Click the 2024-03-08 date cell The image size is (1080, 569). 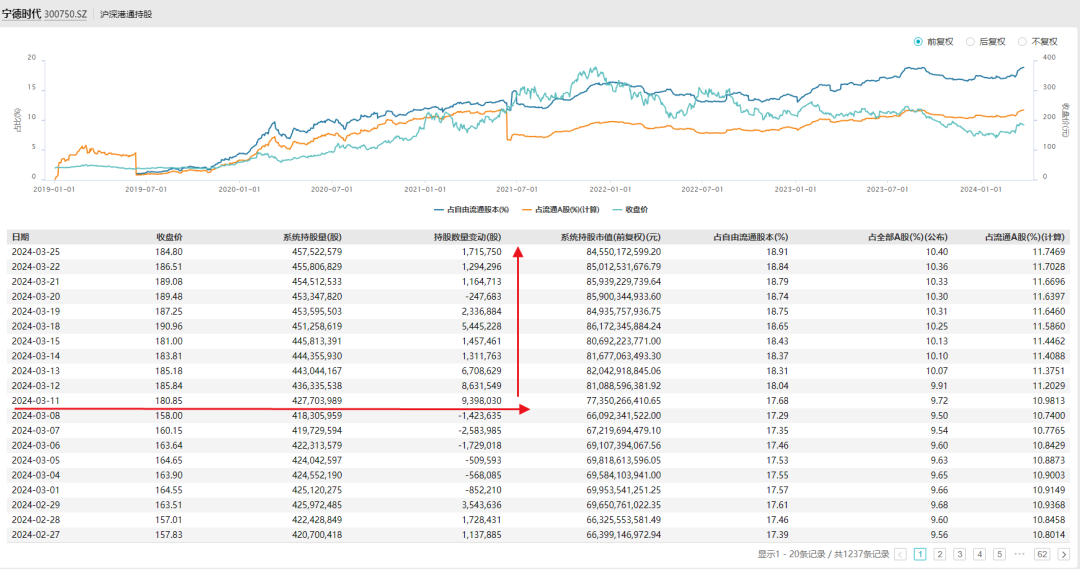(36, 416)
